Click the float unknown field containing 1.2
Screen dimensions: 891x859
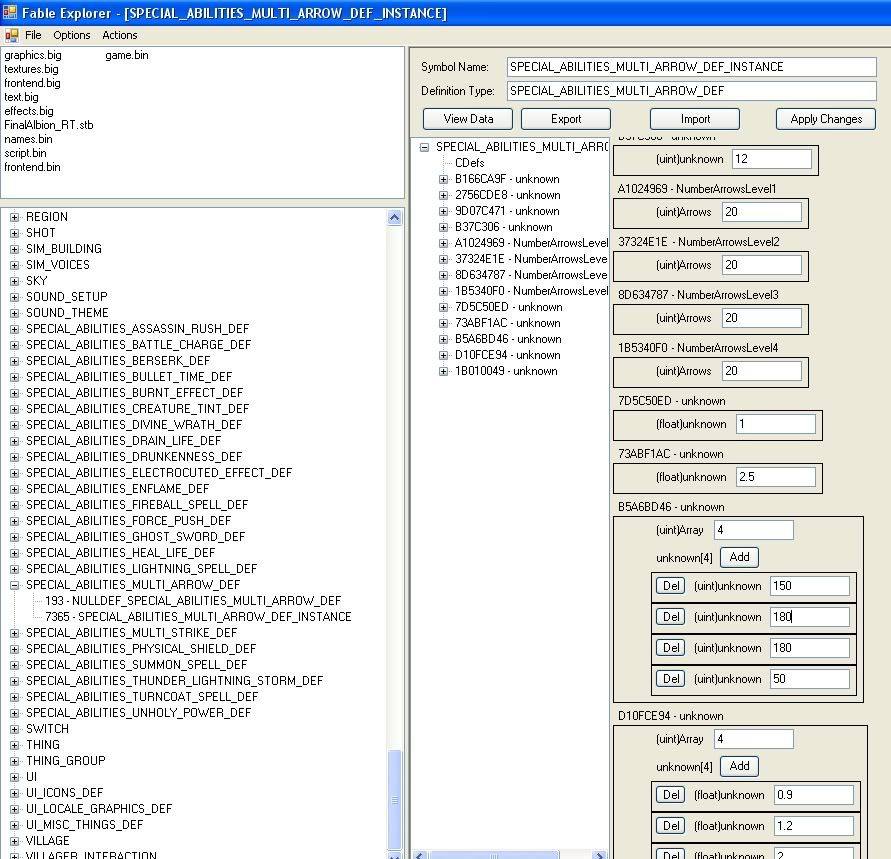tap(814, 825)
